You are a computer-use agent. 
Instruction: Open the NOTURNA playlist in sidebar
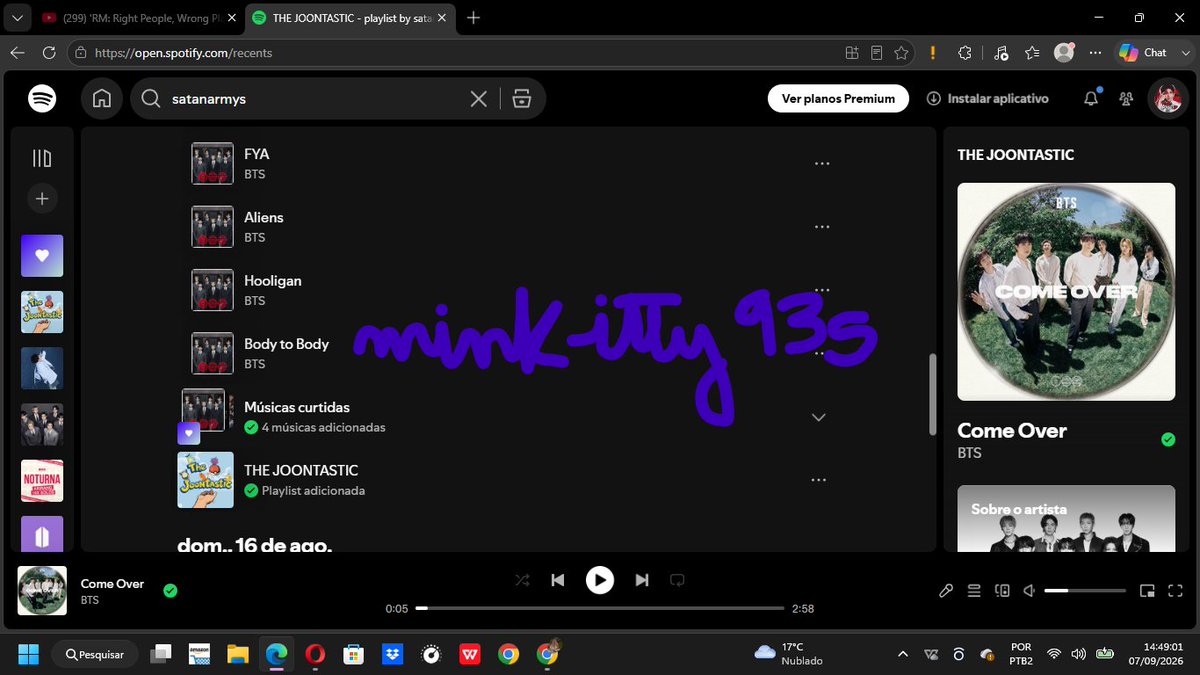point(42,480)
